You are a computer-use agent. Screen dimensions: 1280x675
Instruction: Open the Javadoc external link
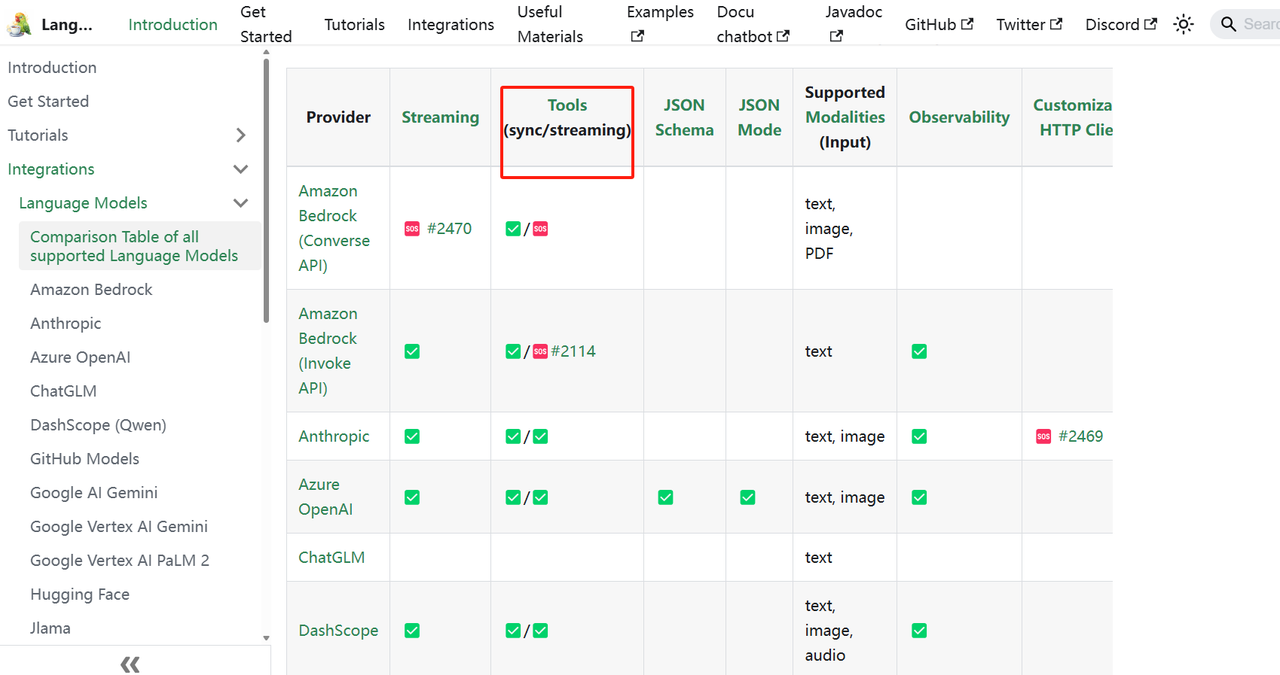point(854,24)
